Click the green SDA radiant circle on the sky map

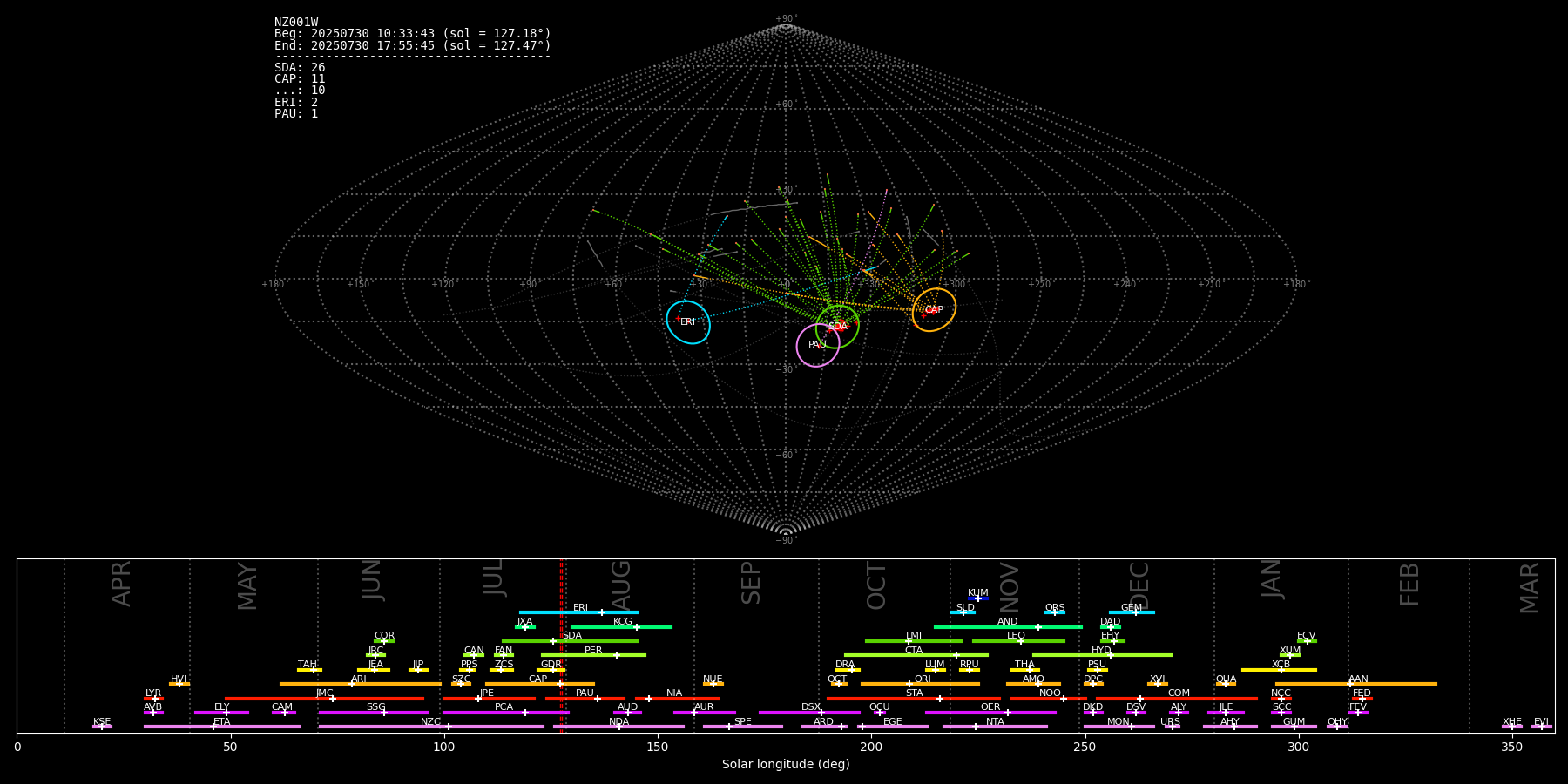837,327
